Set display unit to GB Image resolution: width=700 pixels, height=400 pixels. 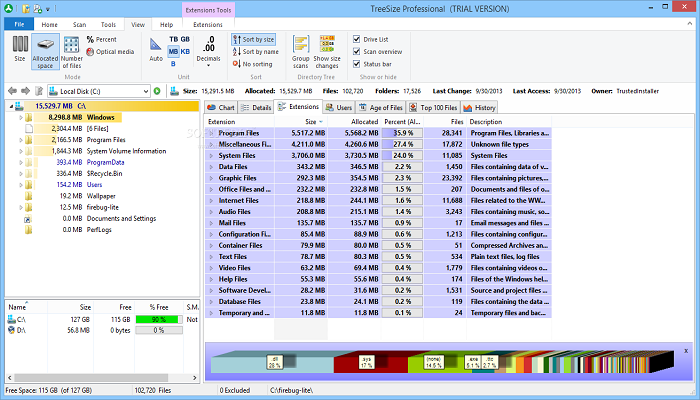tap(185, 39)
